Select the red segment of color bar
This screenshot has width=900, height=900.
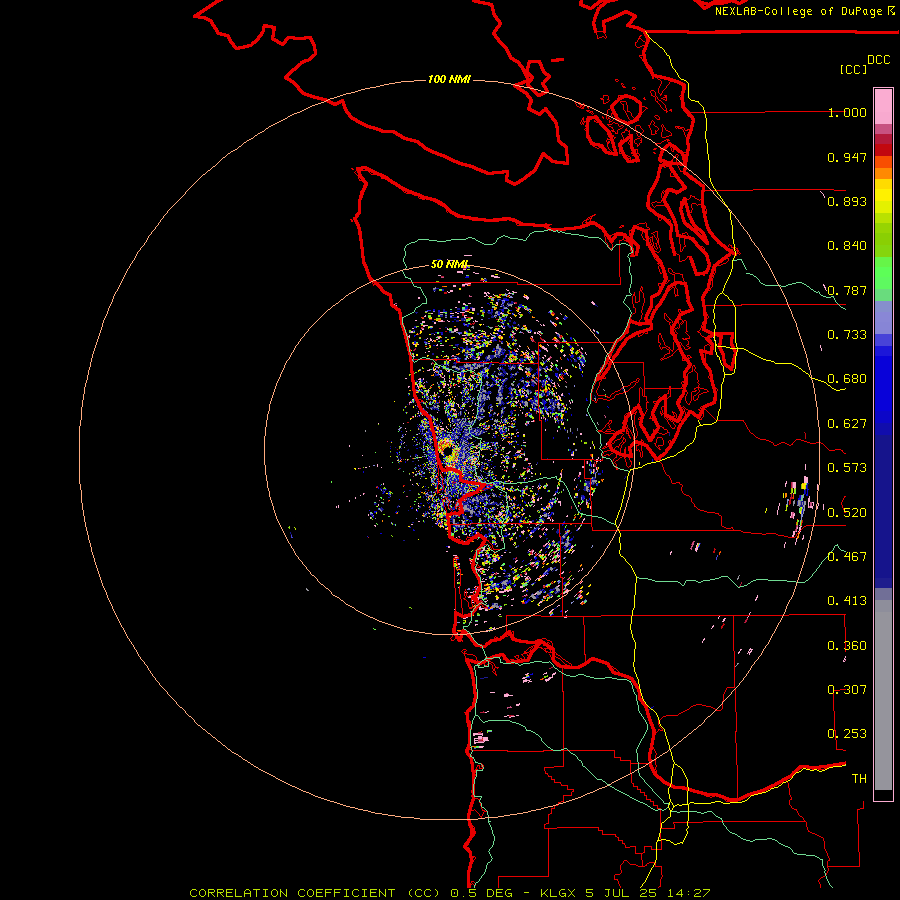coord(883,150)
